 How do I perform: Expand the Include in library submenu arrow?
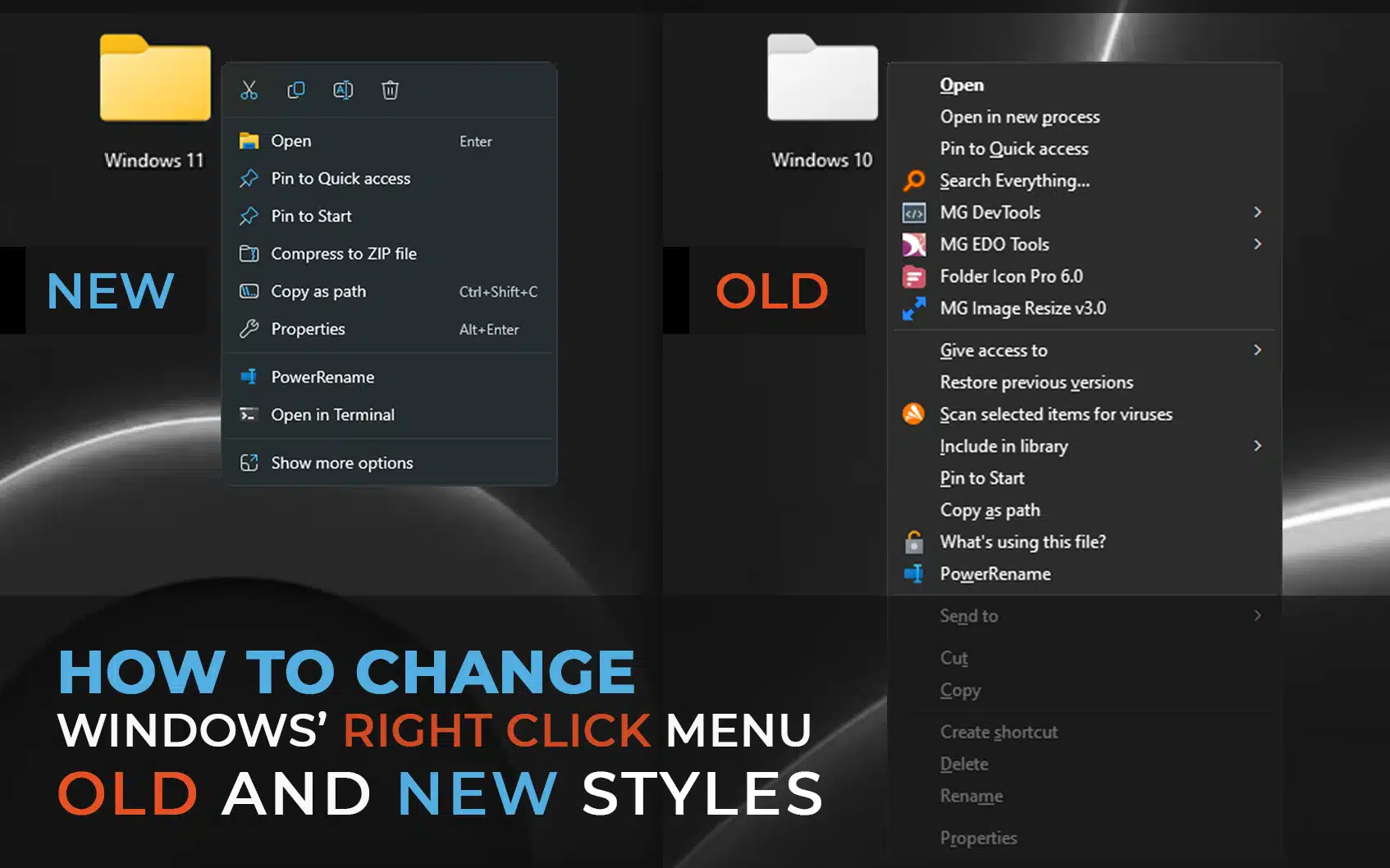pyautogui.click(x=1257, y=445)
